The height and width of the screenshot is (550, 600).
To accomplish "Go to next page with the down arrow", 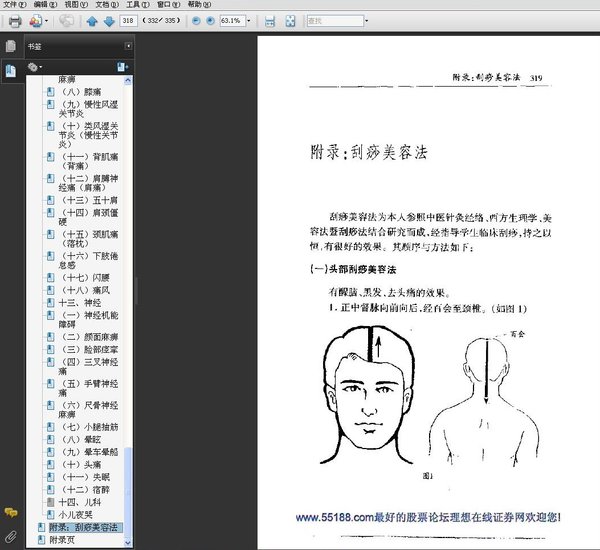I will [109, 21].
